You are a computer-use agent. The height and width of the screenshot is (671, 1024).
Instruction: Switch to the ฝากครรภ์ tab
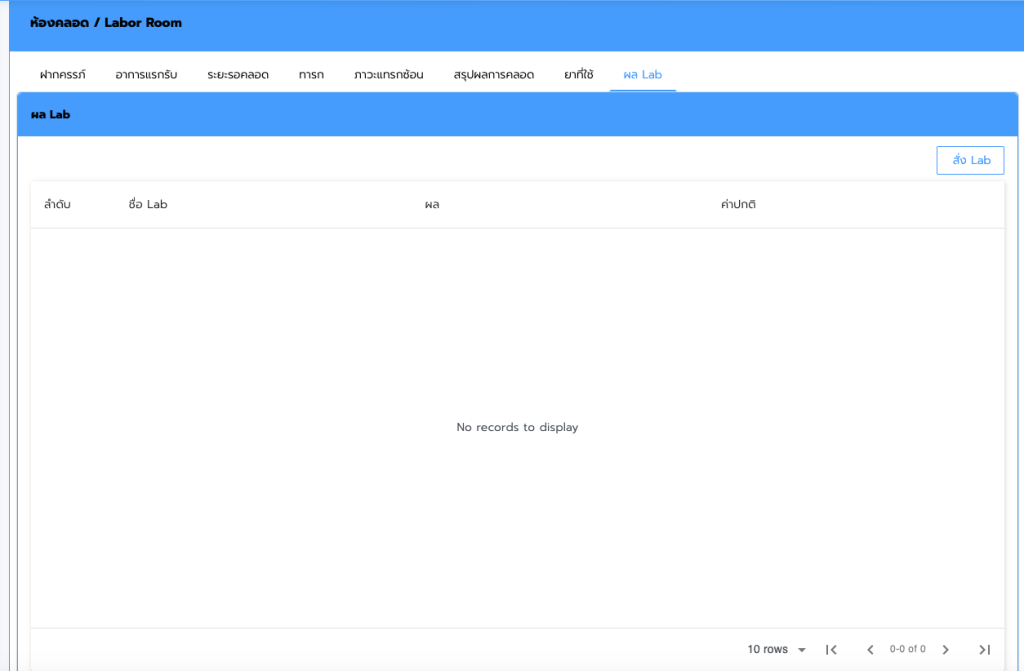coord(63,75)
